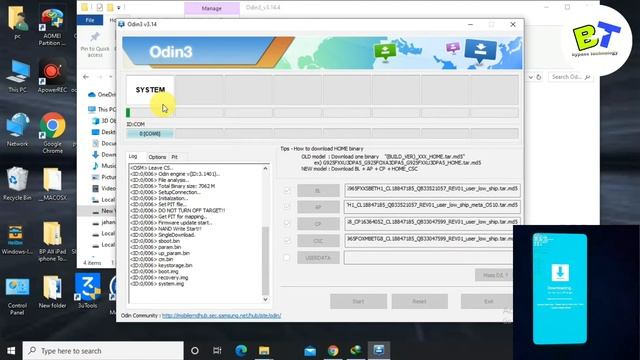Open the File tab in File Explorer
640x360 pixels.
coord(90,20)
